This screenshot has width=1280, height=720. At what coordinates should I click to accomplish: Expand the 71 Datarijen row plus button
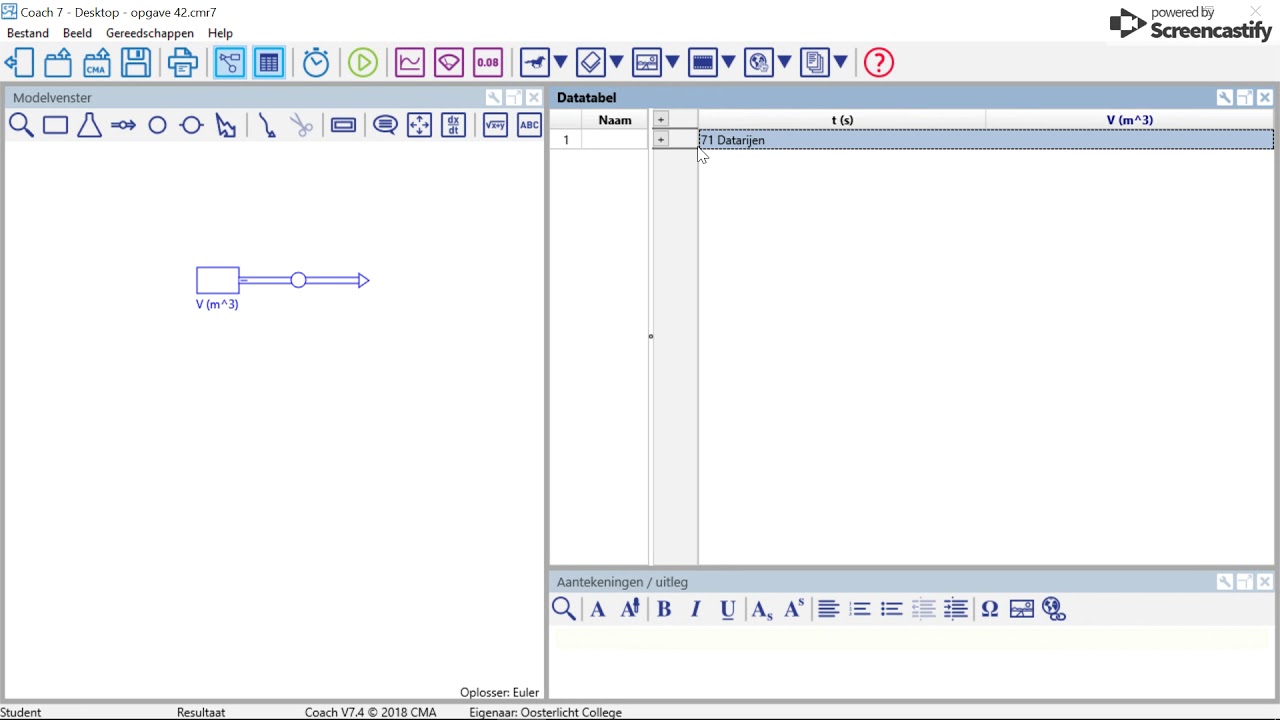pos(660,140)
